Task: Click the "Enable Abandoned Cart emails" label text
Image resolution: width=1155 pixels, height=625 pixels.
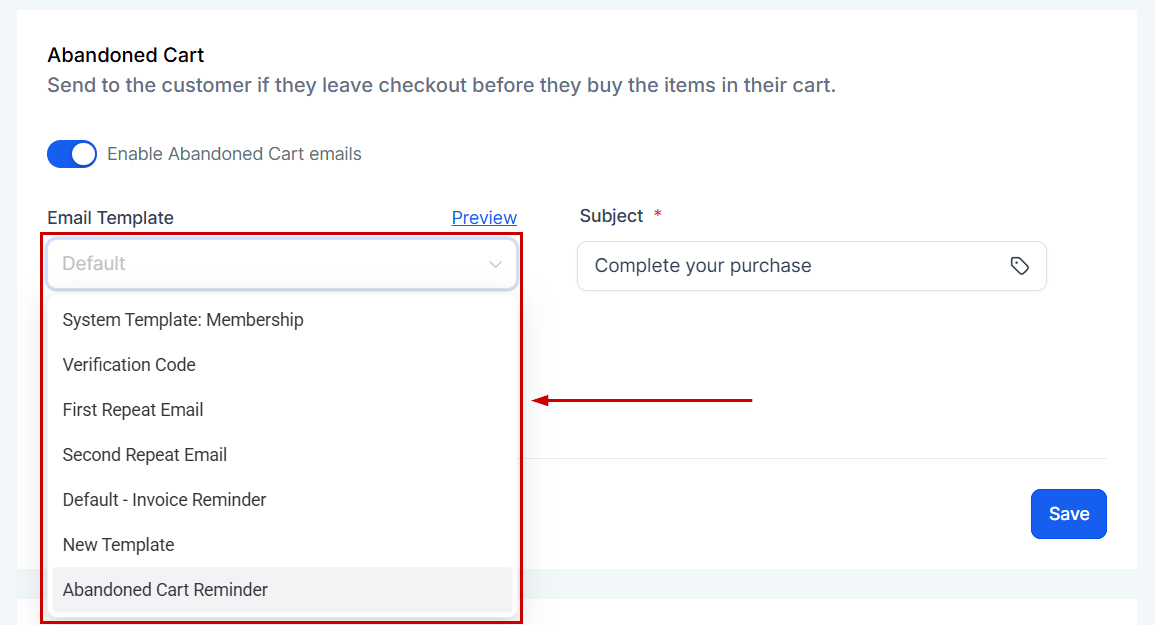Action: coord(234,154)
